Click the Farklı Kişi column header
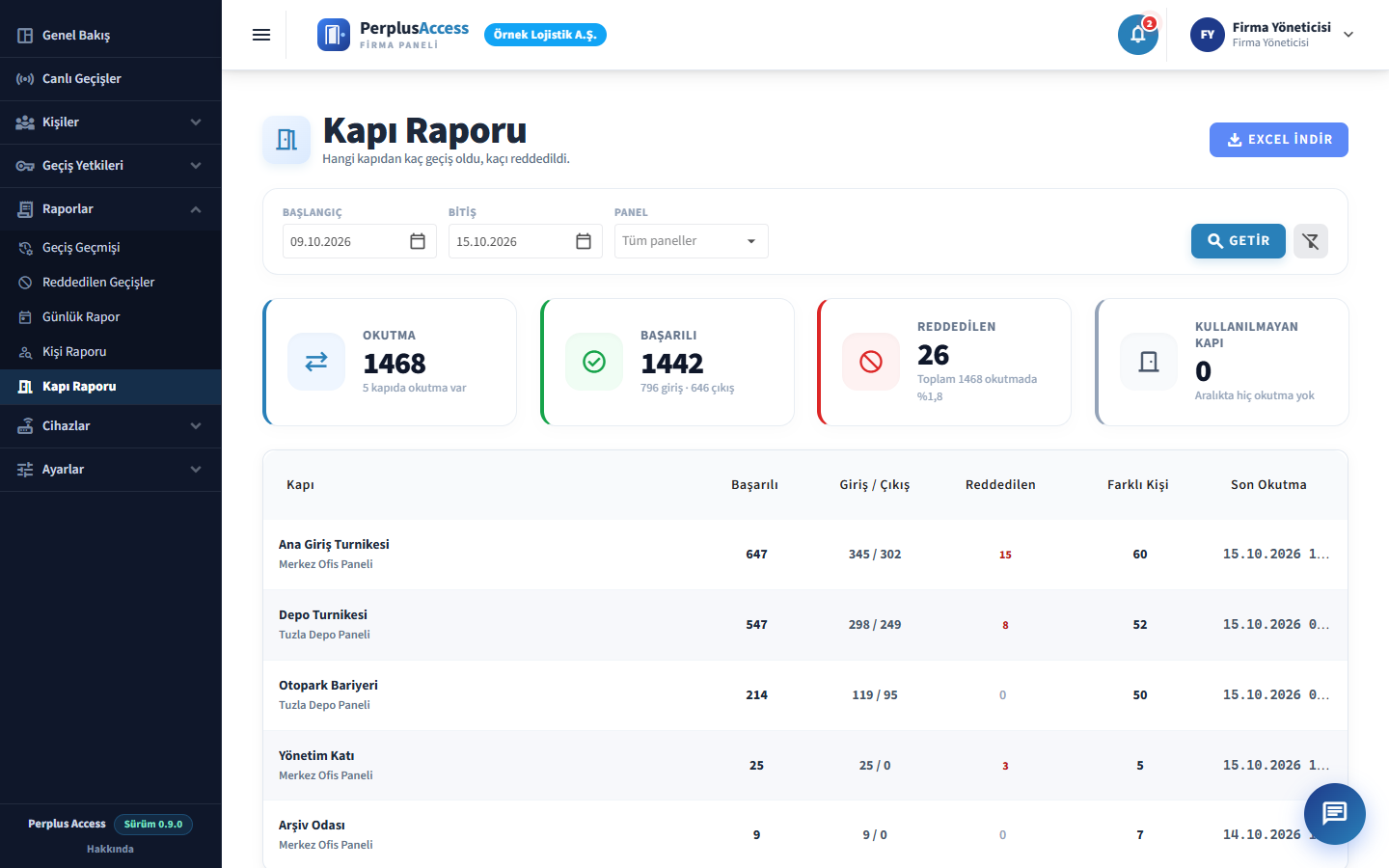 (x=1138, y=485)
